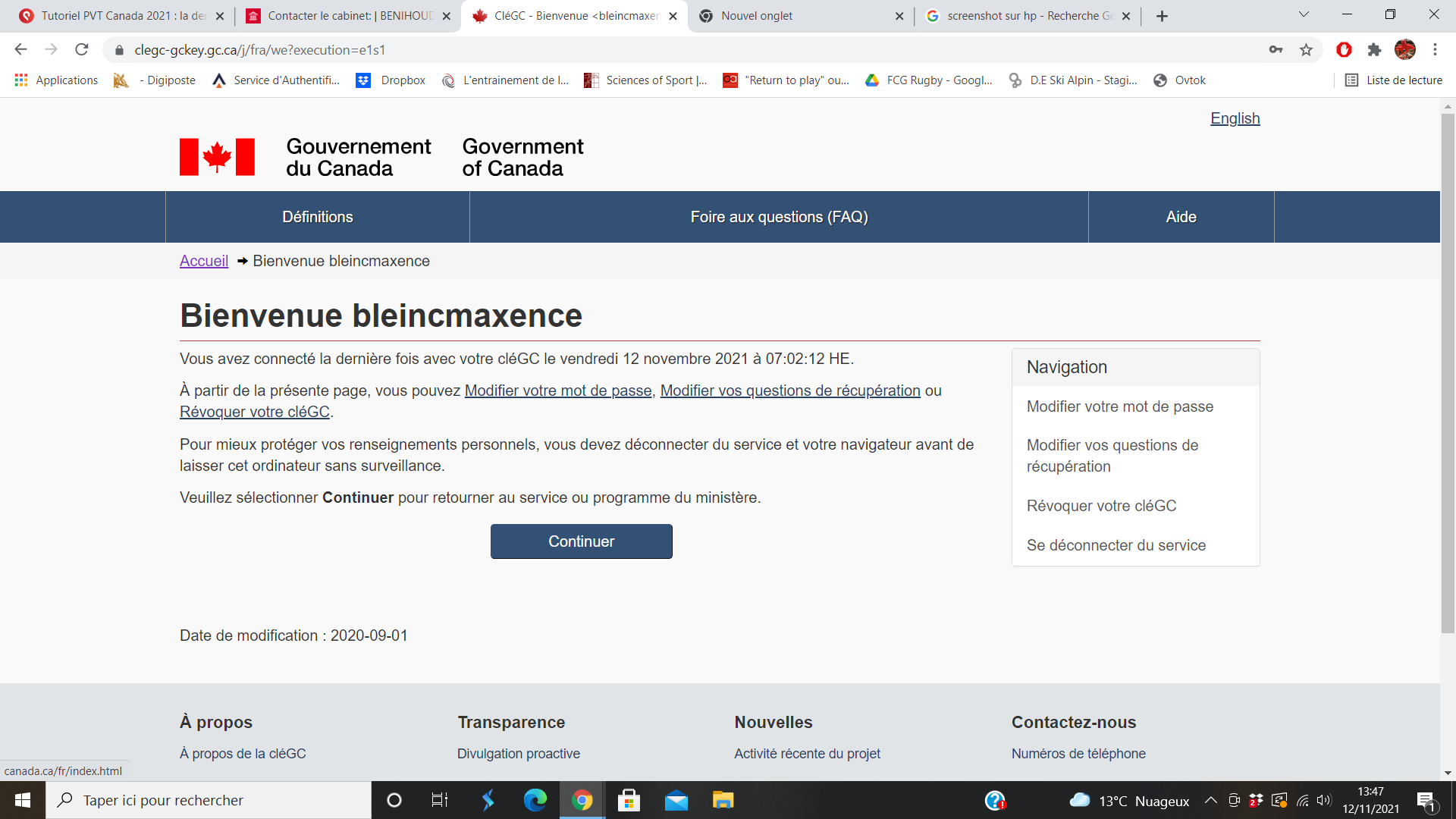Show hidden system tray icons
The image size is (1456, 819).
(1211, 800)
